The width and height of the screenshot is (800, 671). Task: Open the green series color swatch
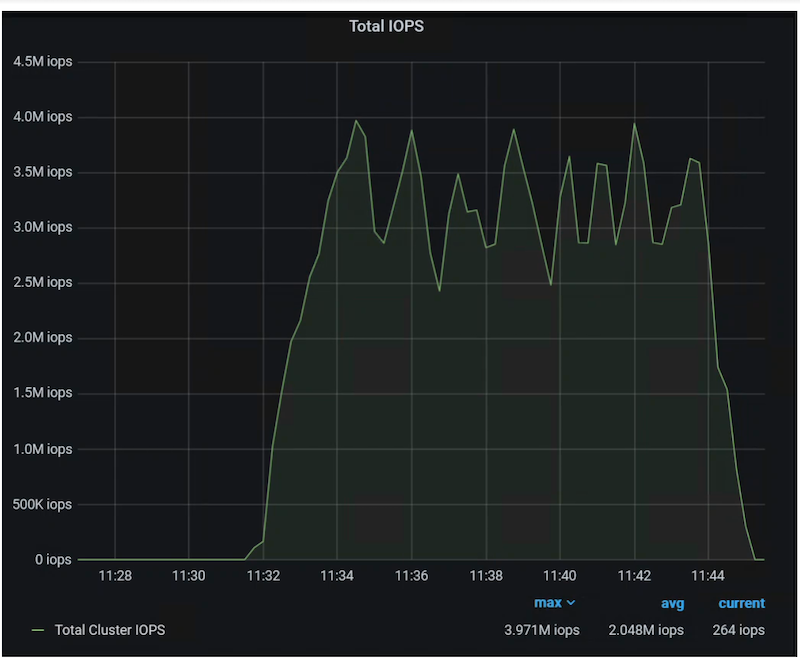[x=38, y=630]
